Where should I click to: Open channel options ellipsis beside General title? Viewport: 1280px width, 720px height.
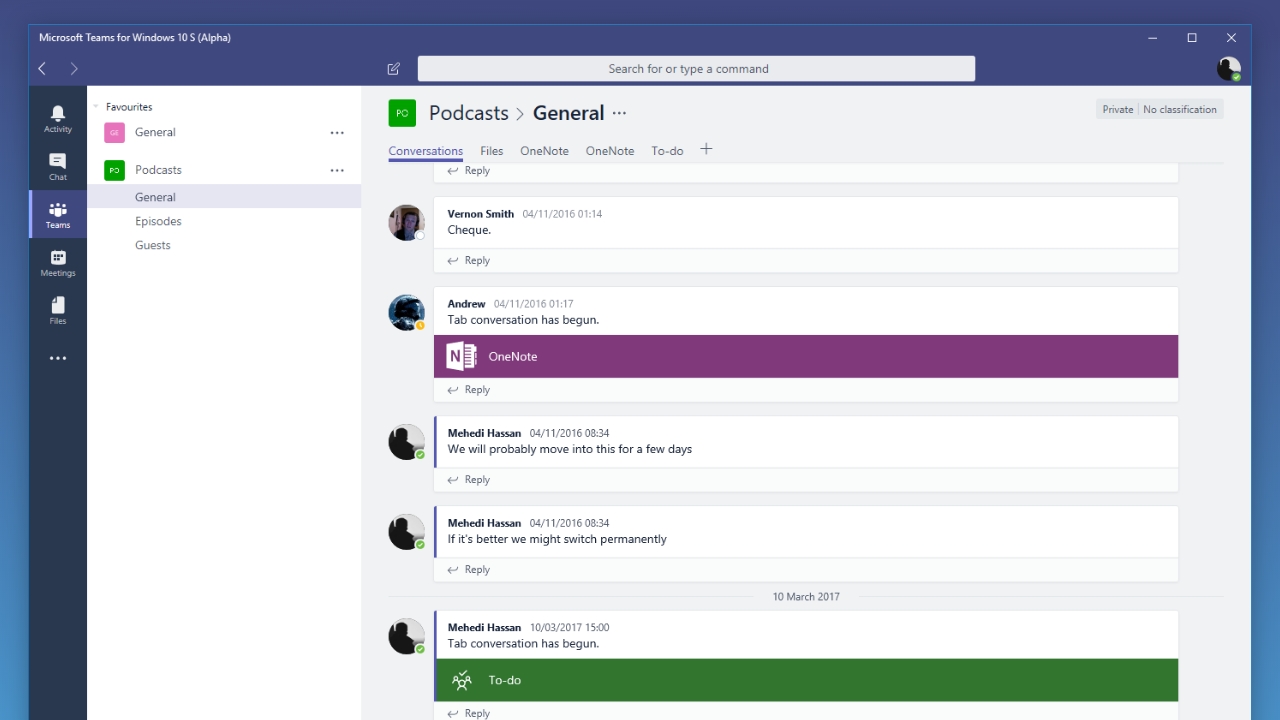619,113
